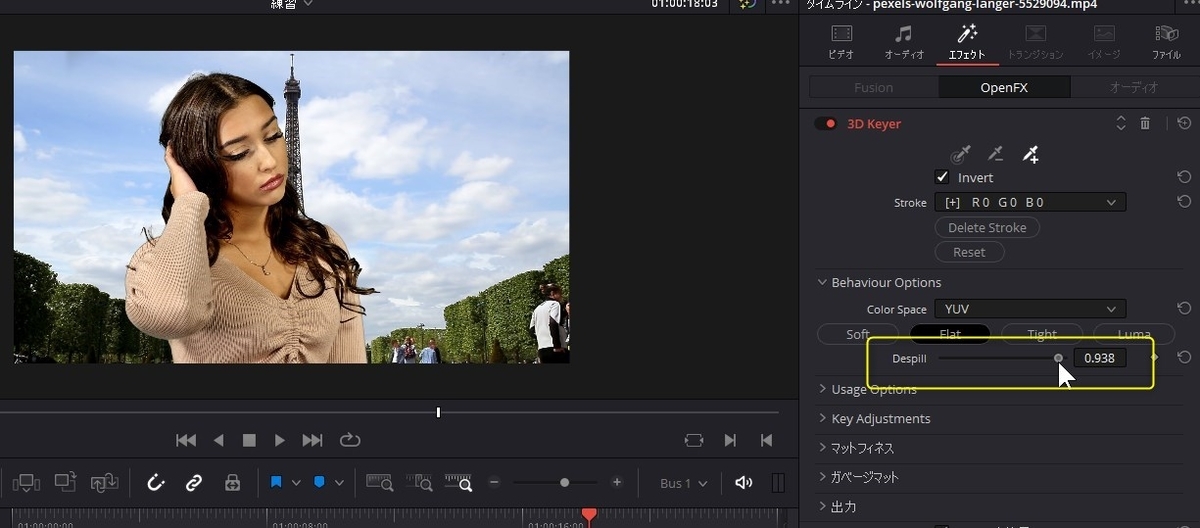Viewport: 1200px width, 528px height.
Task: Choose the Luma keying mode
Action: pyautogui.click(x=1134, y=334)
